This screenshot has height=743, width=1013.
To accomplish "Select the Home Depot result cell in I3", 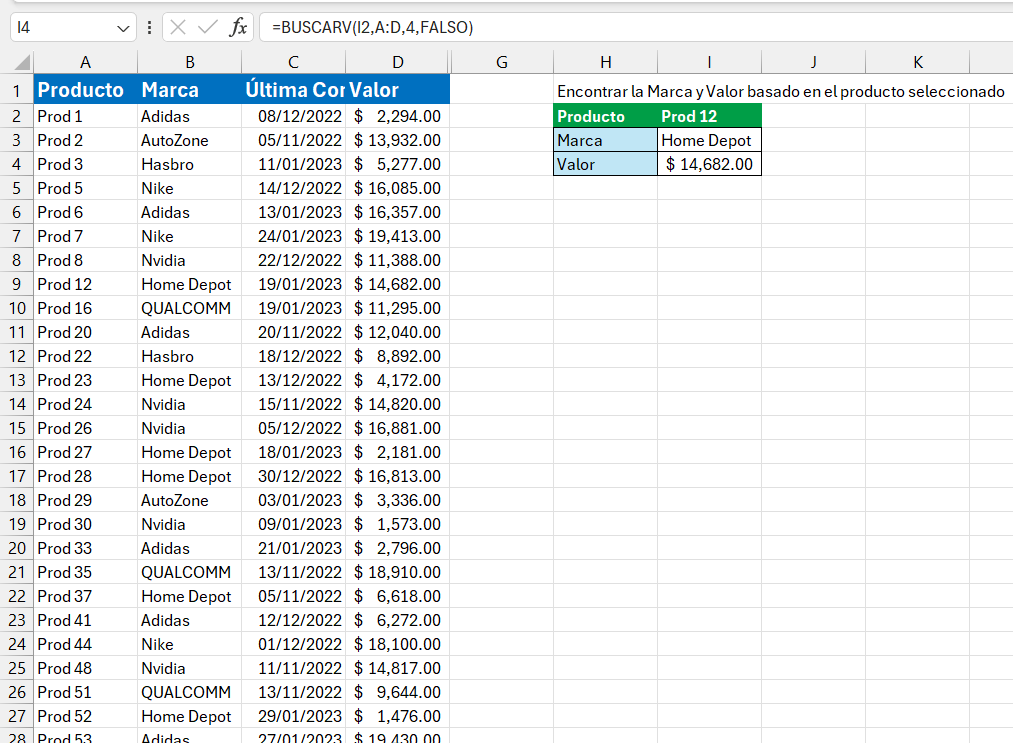I will pyautogui.click(x=709, y=140).
